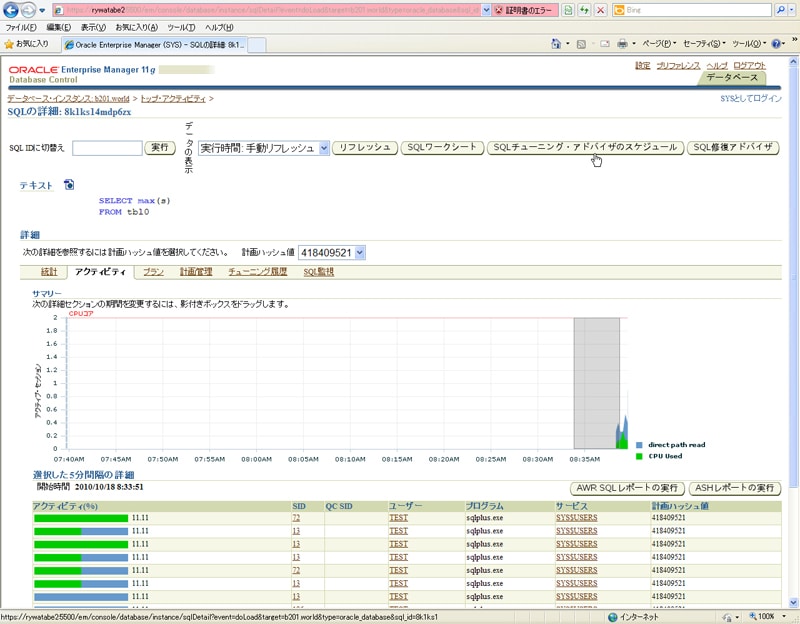Click the ログアウト link

(x=749, y=65)
